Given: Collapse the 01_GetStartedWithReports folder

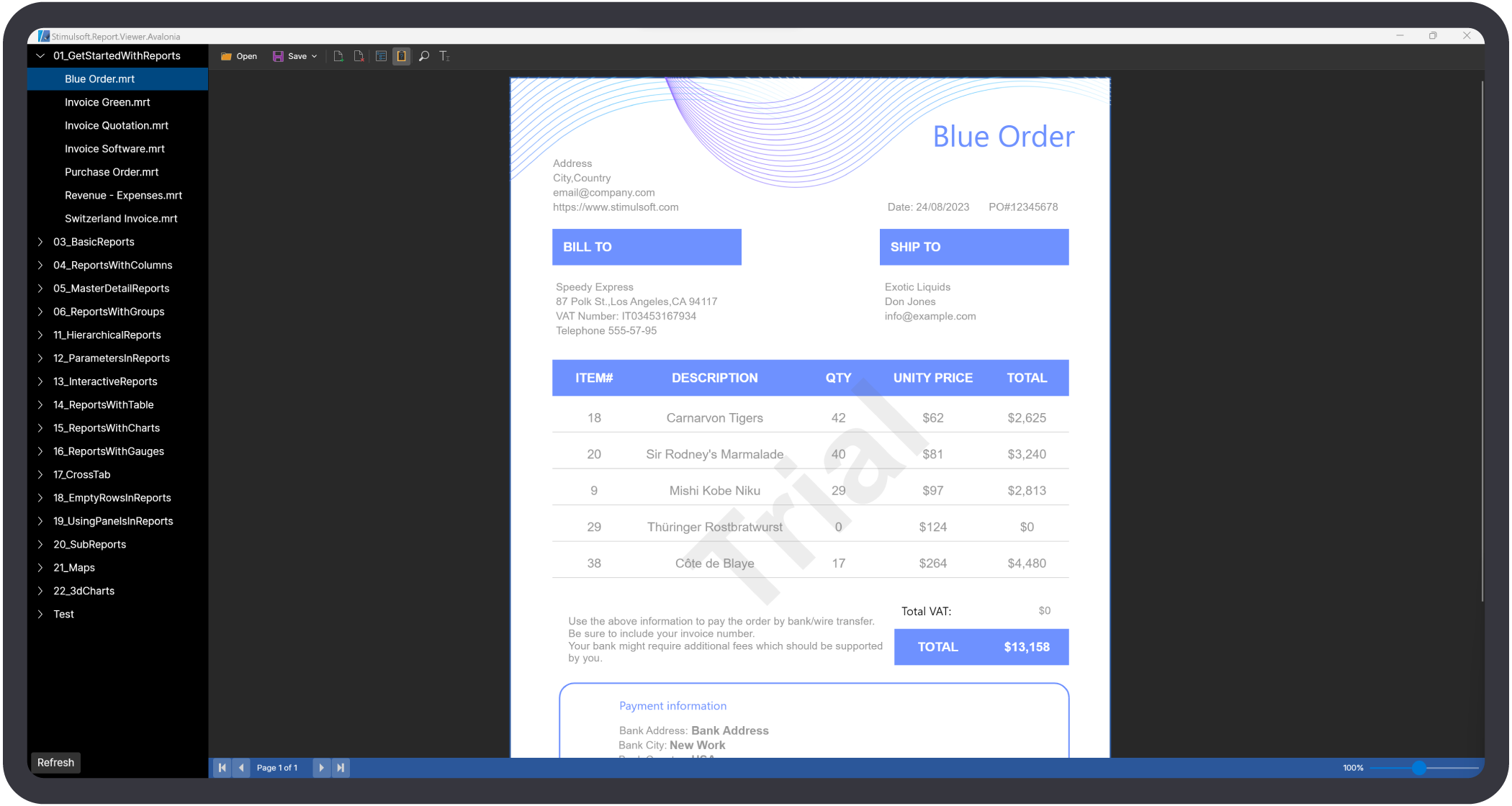Looking at the screenshot, I should pos(40,55).
